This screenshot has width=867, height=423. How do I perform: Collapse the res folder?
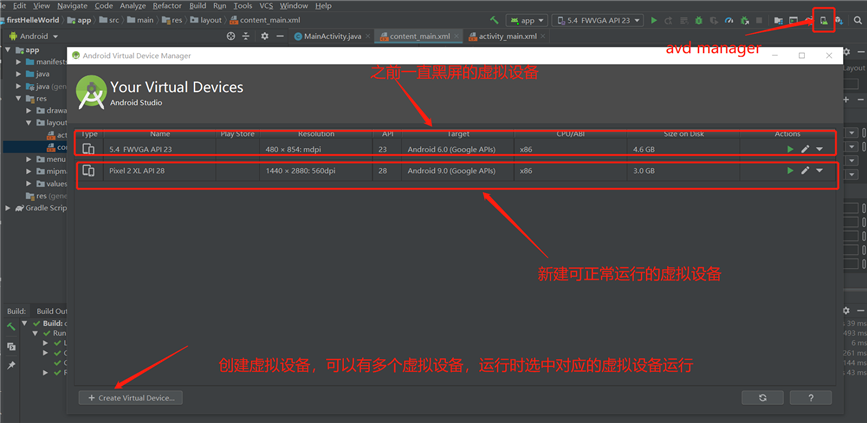click(19, 98)
